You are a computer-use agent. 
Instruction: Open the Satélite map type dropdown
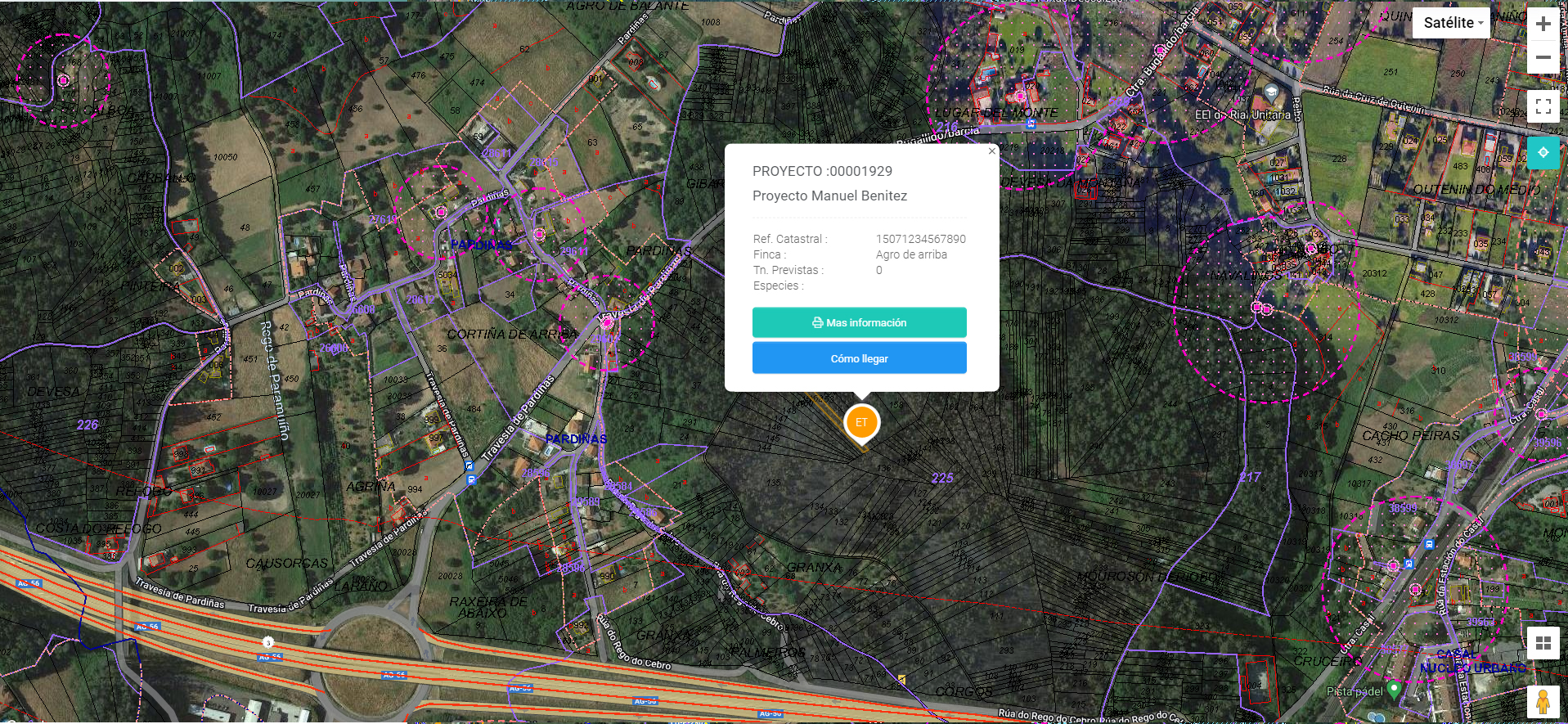click(x=1452, y=23)
